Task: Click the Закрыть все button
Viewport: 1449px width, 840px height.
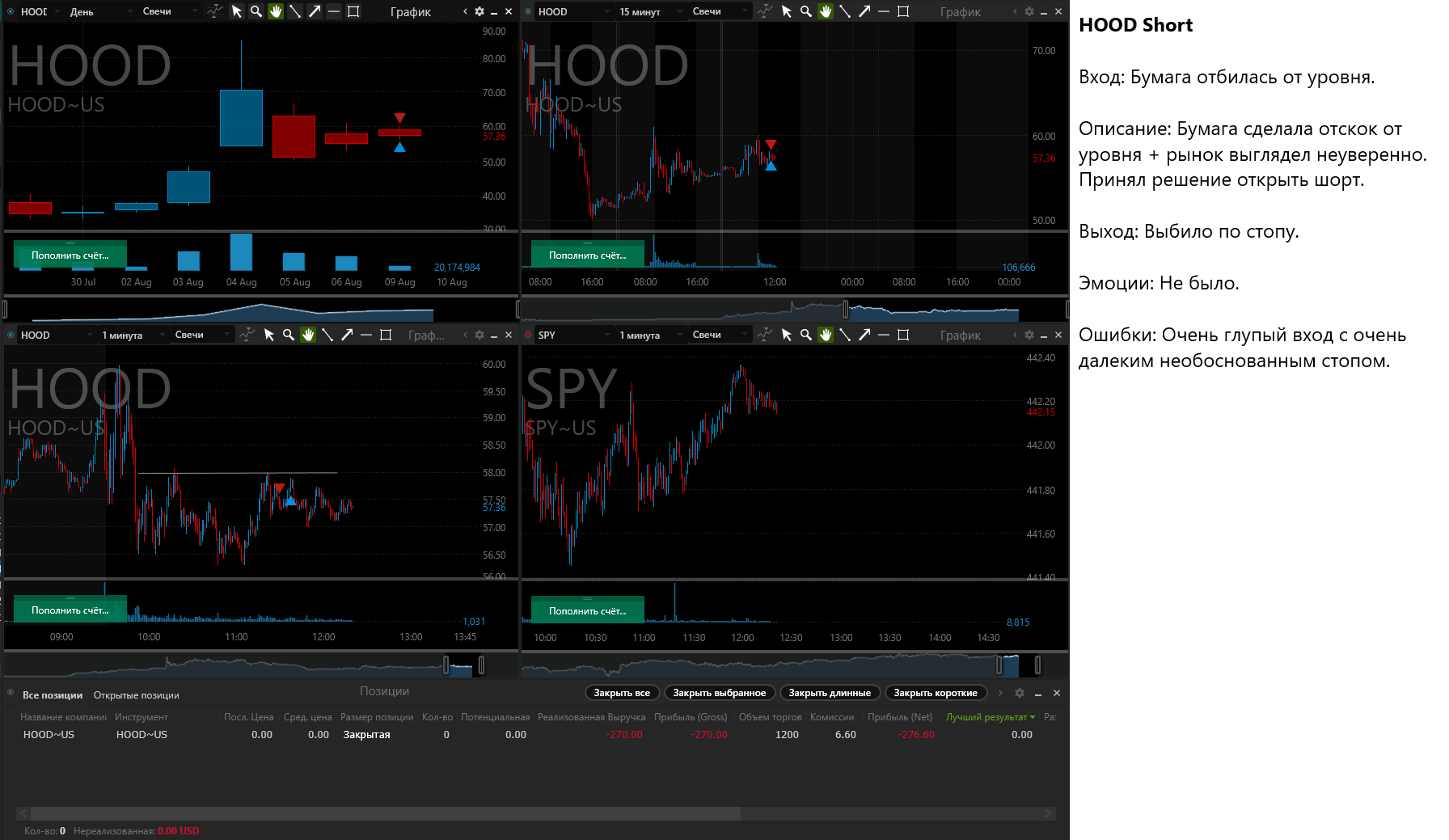Action: 622,693
